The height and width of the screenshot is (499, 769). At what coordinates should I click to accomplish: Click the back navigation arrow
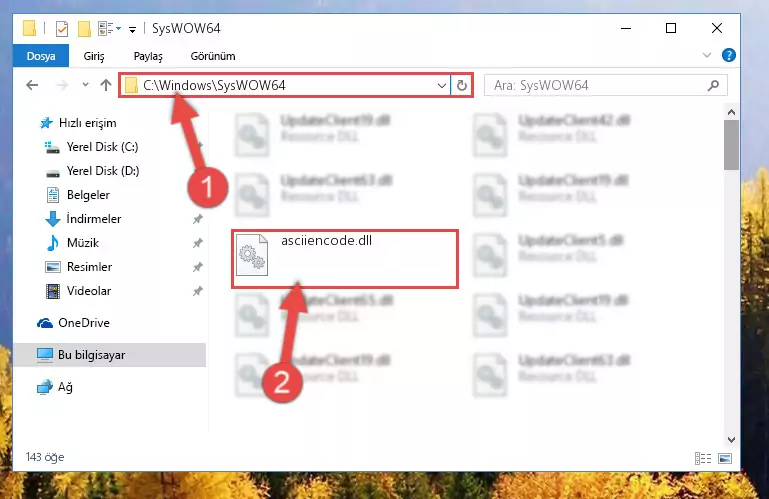(x=32, y=85)
